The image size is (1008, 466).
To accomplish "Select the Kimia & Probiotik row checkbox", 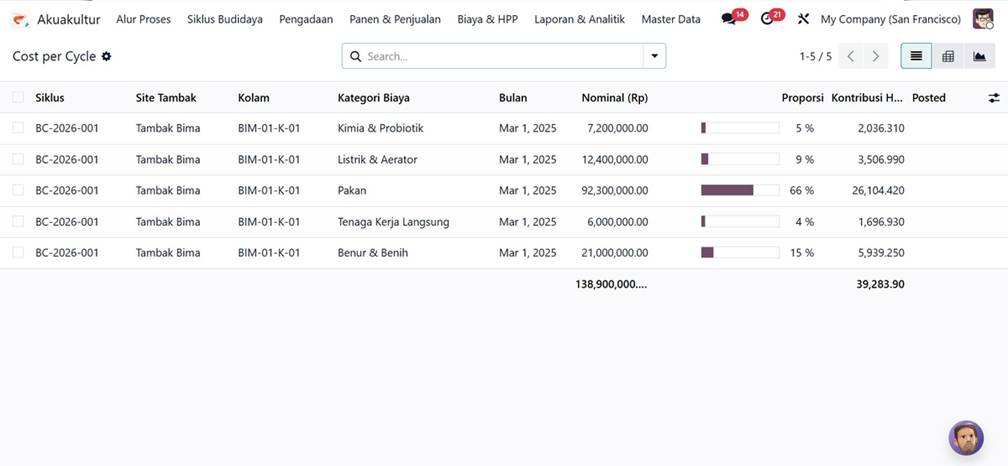I will (18, 128).
